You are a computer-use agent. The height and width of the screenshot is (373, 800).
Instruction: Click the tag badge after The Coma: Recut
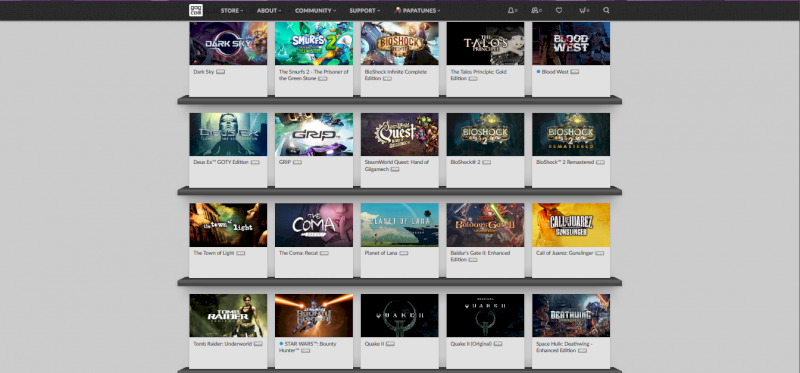pyautogui.click(x=324, y=253)
